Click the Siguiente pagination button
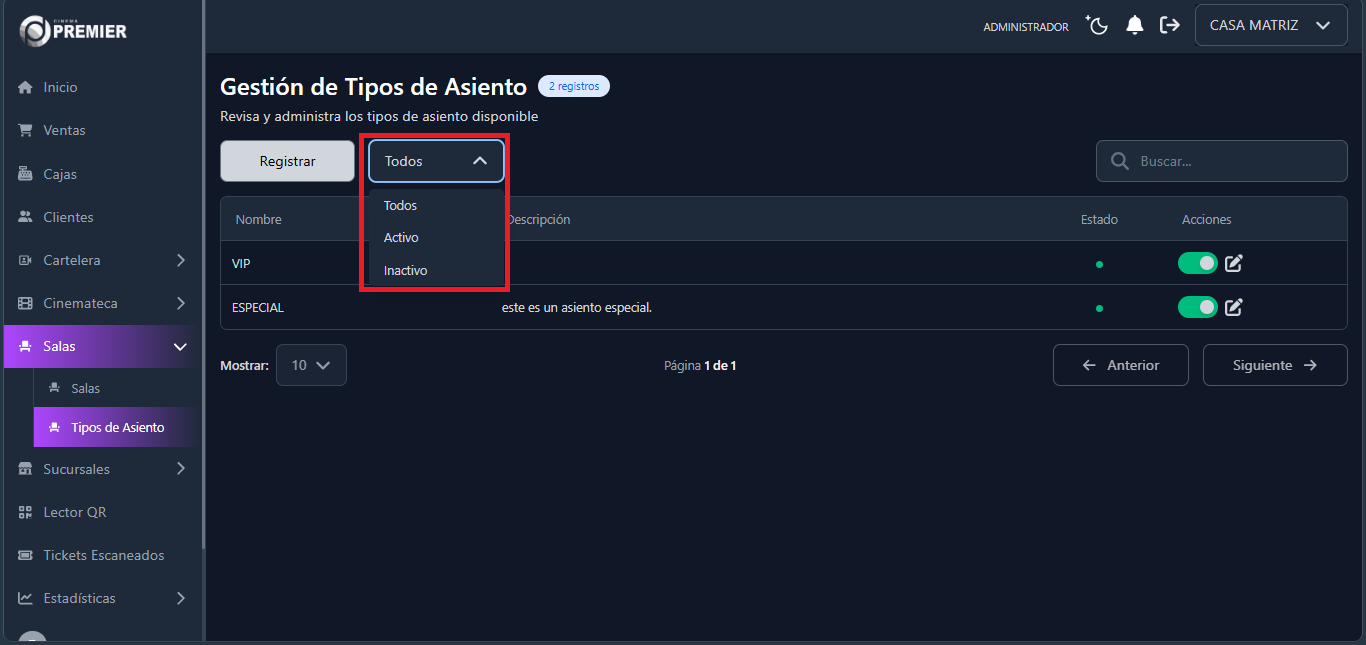 [1275, 365]
